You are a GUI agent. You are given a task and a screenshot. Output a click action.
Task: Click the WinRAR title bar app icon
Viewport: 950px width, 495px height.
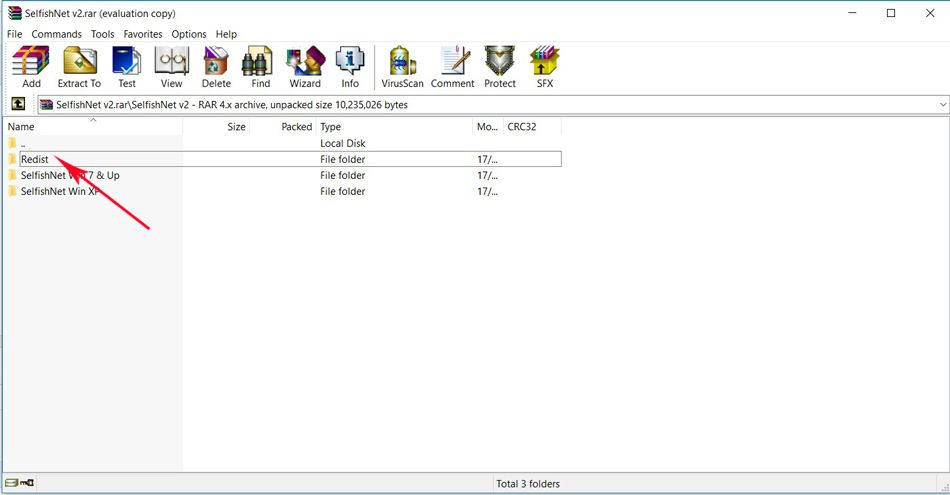point(15,13)
